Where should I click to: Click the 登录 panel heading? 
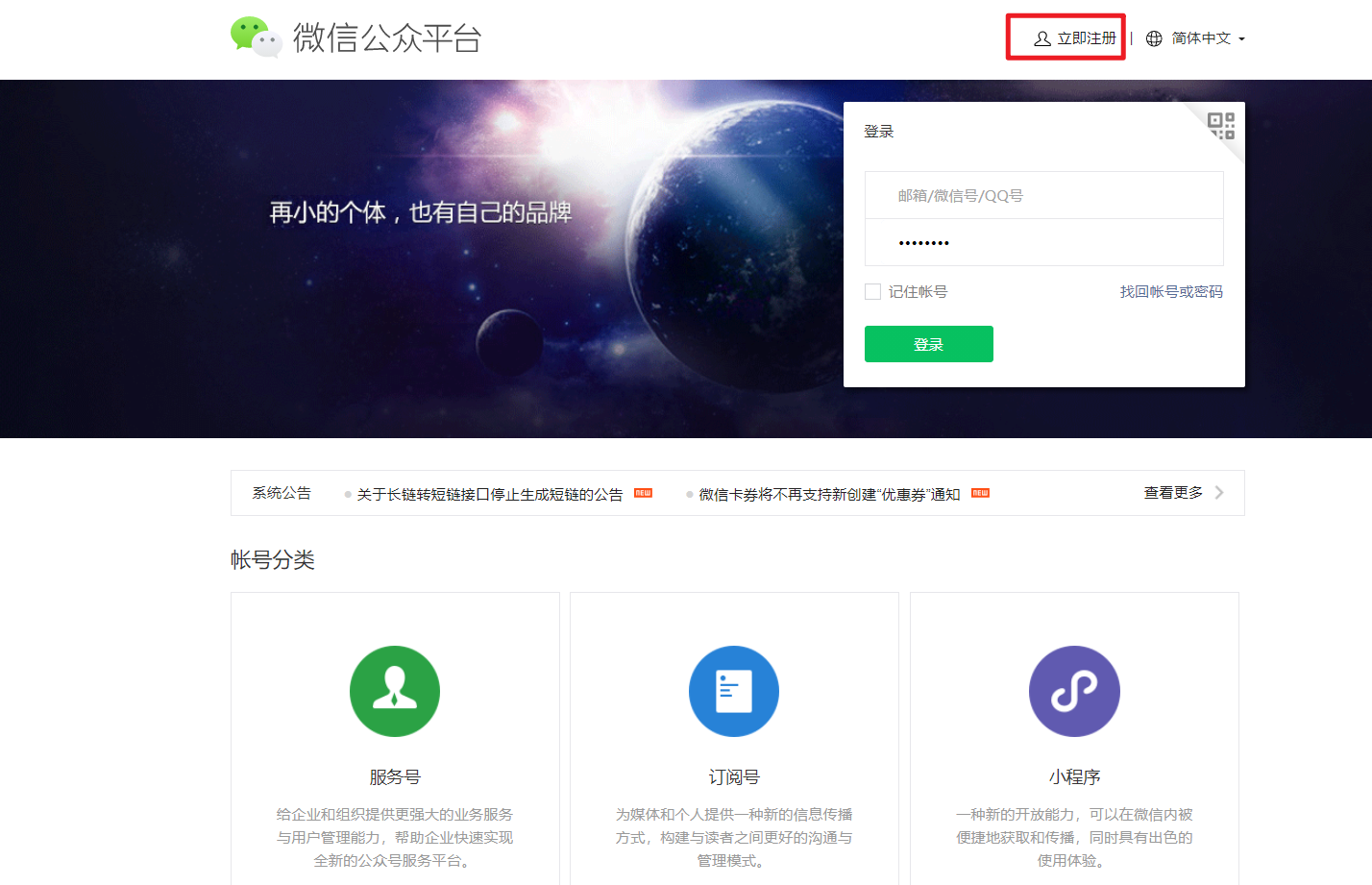(x=879, y=131)
